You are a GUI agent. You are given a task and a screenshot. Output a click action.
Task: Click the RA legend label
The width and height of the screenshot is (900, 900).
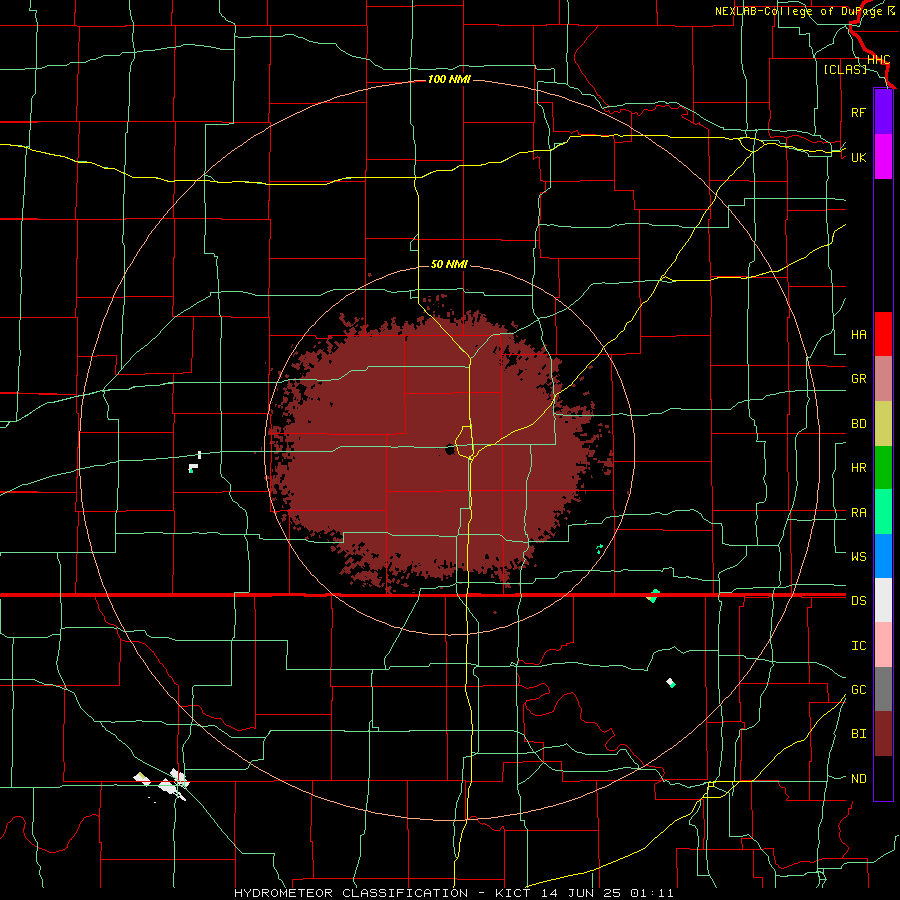coord(858,513)
